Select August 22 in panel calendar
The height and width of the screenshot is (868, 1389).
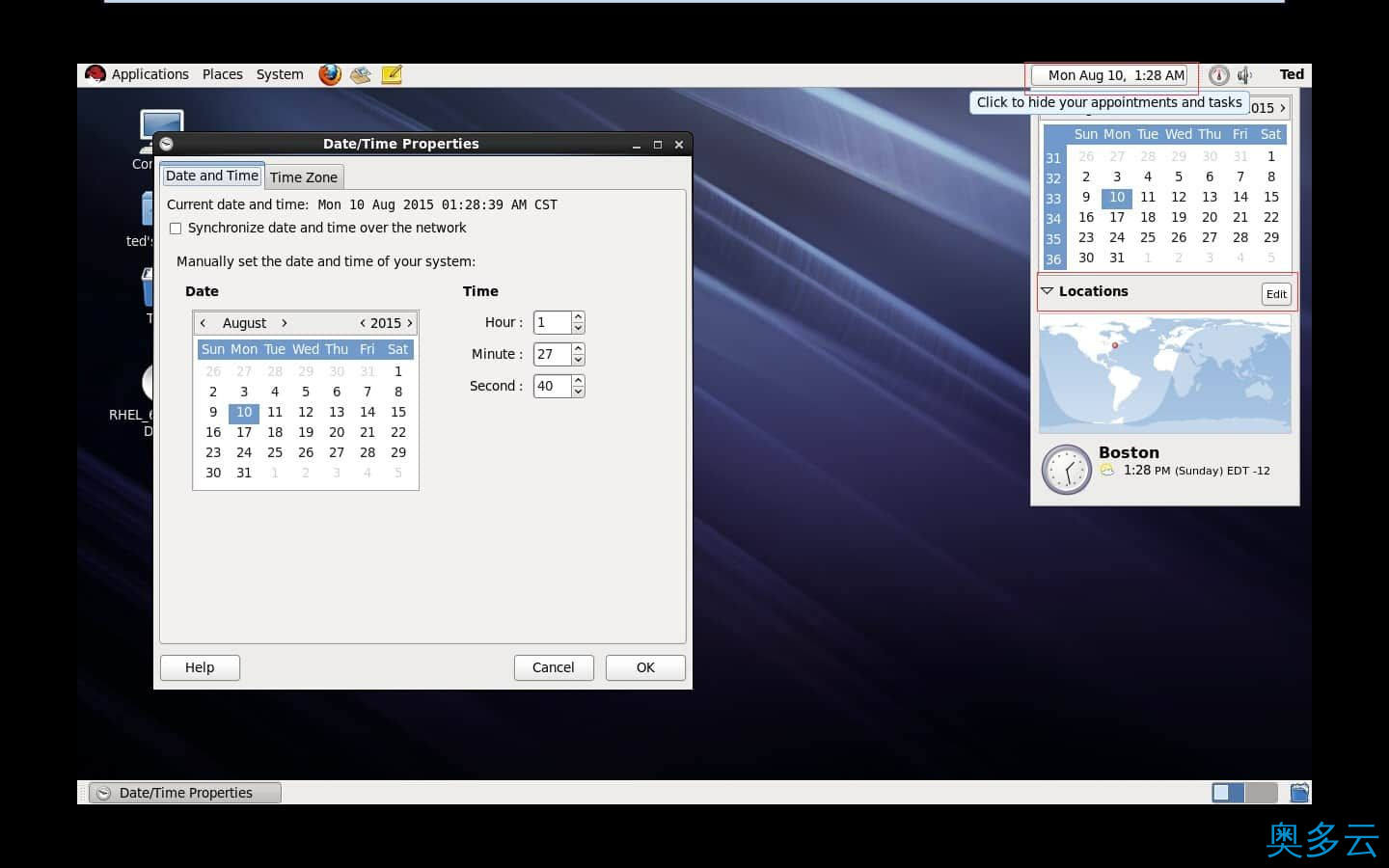[x=1271, y=217]
